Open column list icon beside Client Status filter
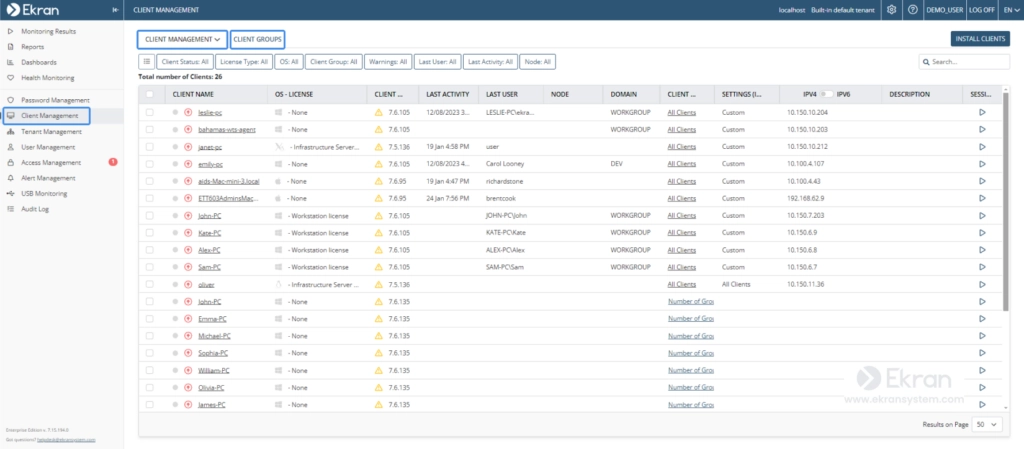The height and width of the screenshot is (449, 1024). (146, 61)
